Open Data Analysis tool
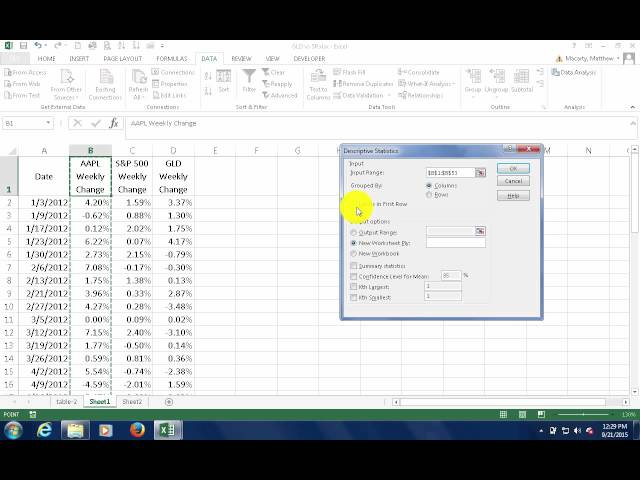 click(574, 72)
